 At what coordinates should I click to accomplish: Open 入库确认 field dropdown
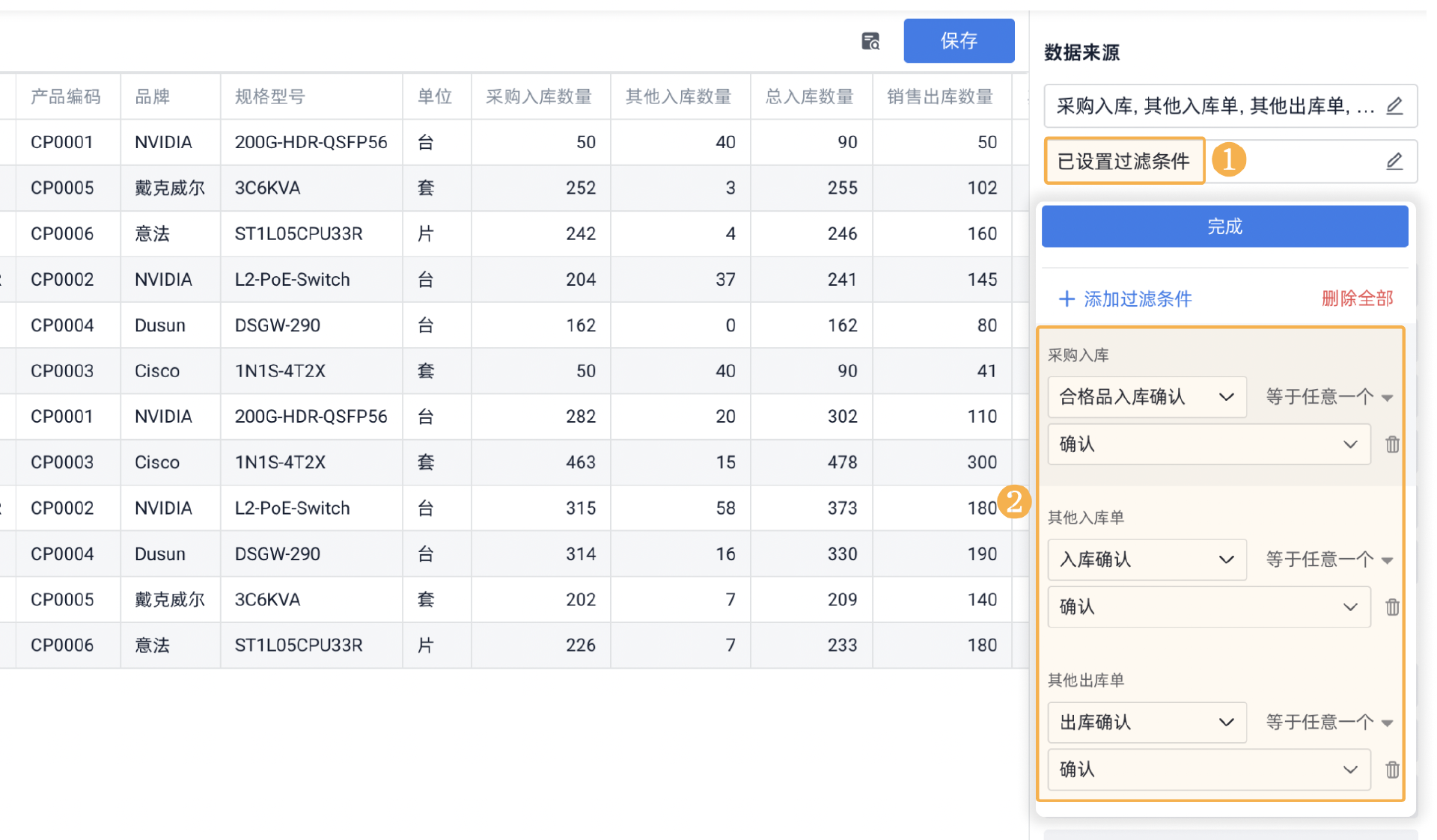[x=1146, y=560]
